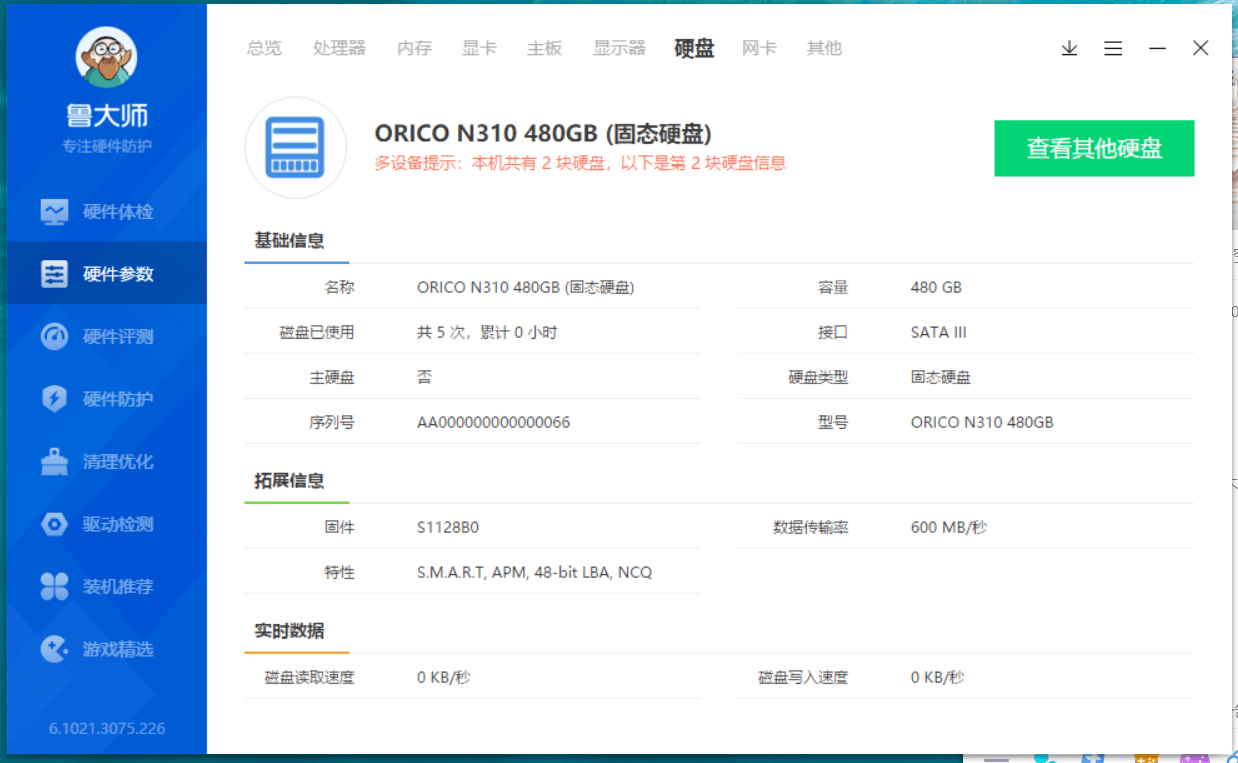
Task: Click the capacity value 480 GB
Action: 936,287
